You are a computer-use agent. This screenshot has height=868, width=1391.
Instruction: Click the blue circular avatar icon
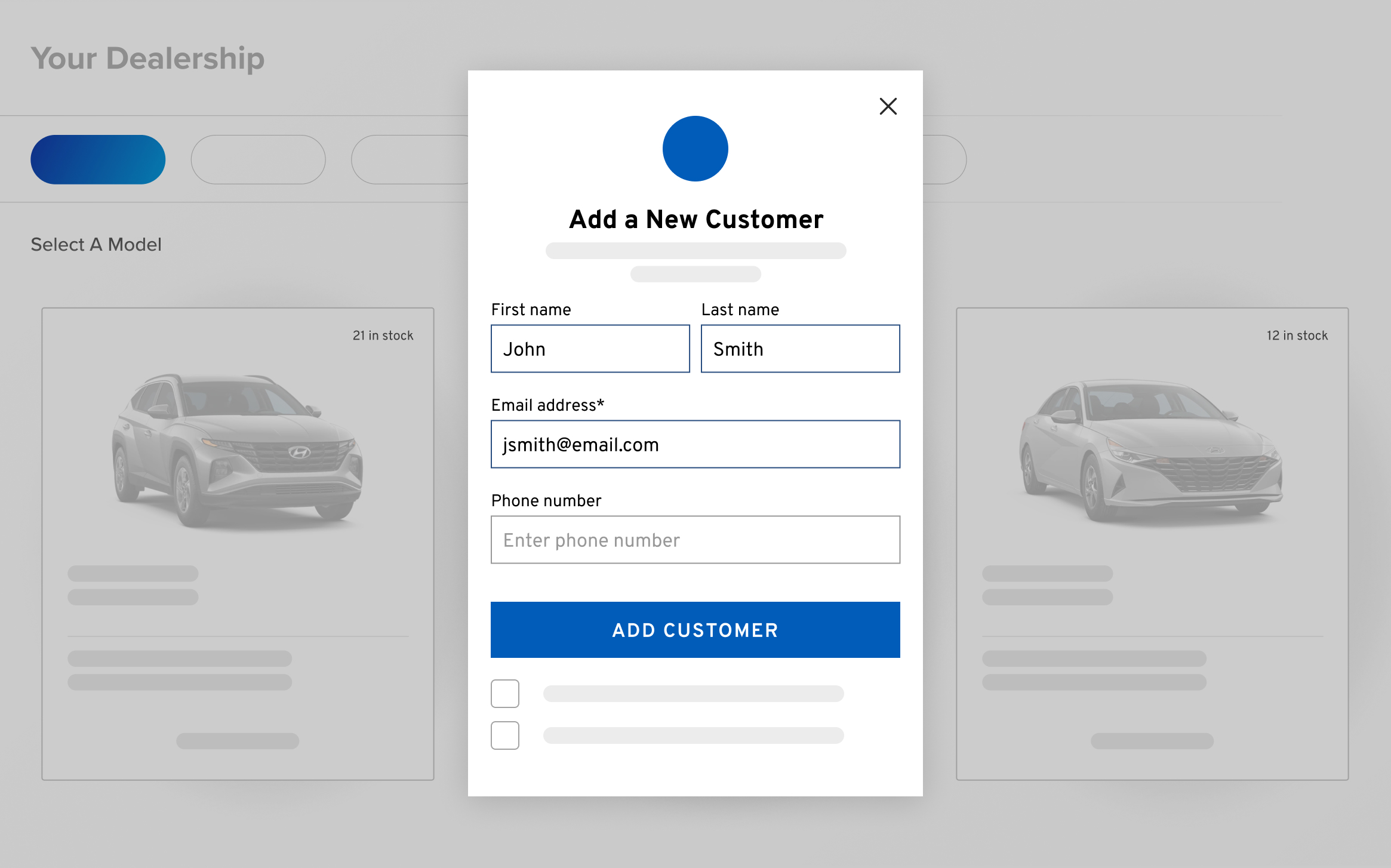click(694, 148)
